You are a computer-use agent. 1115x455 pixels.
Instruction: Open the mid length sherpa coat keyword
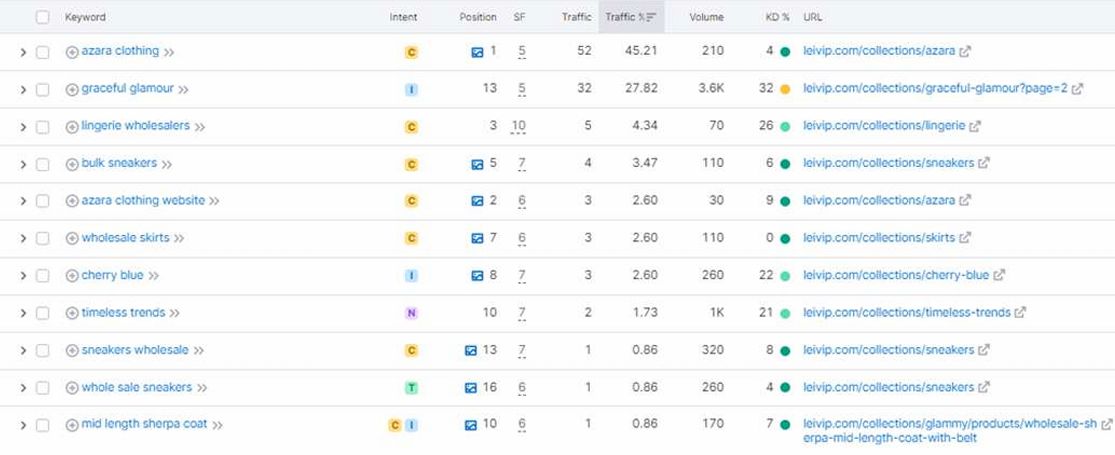144,424
